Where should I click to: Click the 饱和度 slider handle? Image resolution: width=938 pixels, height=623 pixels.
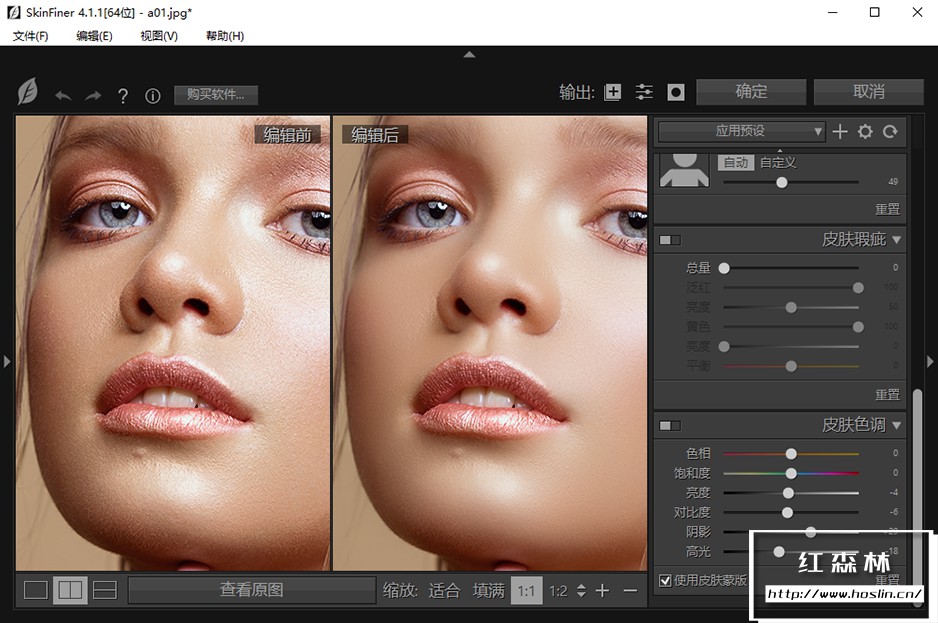click(x=791, y=473)
